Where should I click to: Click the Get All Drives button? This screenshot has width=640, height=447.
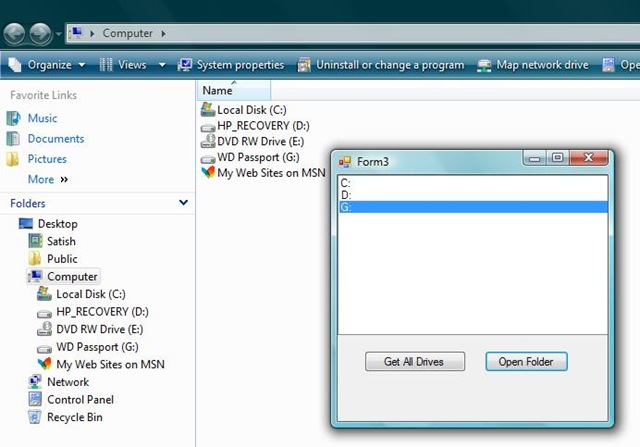pyautogui.click(x=415, y=361)
